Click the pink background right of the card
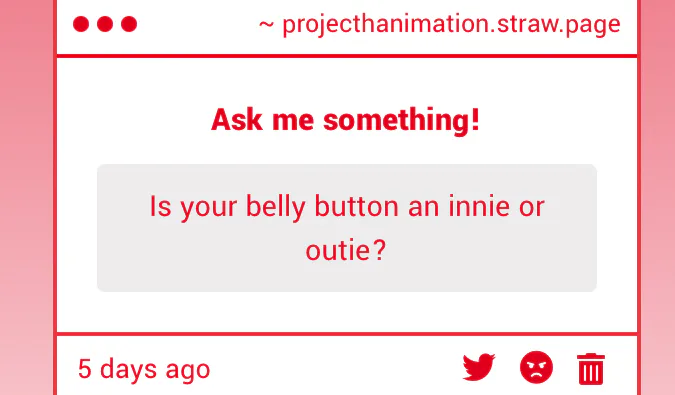 click(658, 198)
